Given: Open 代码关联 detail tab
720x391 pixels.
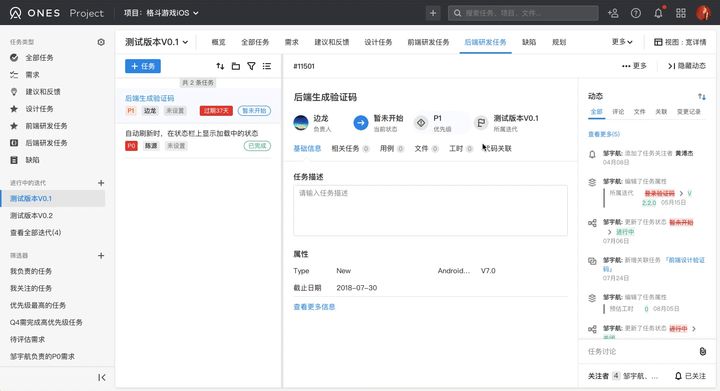Looking at the screenshot, I should click(x=497, y=148).
